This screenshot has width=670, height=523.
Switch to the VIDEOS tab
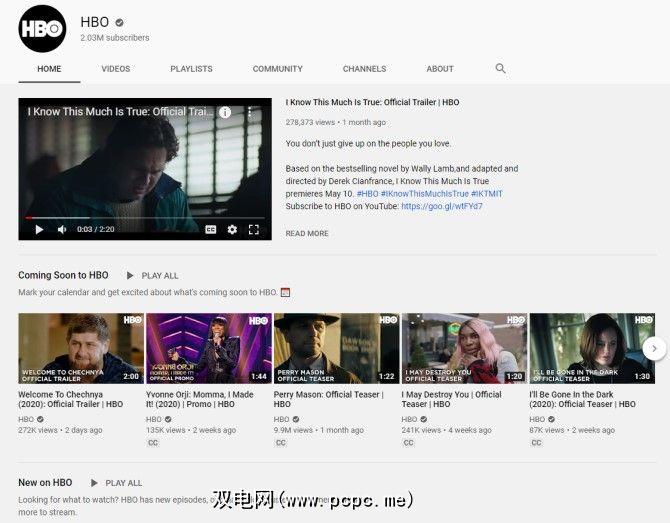click(x=115, y=69)
